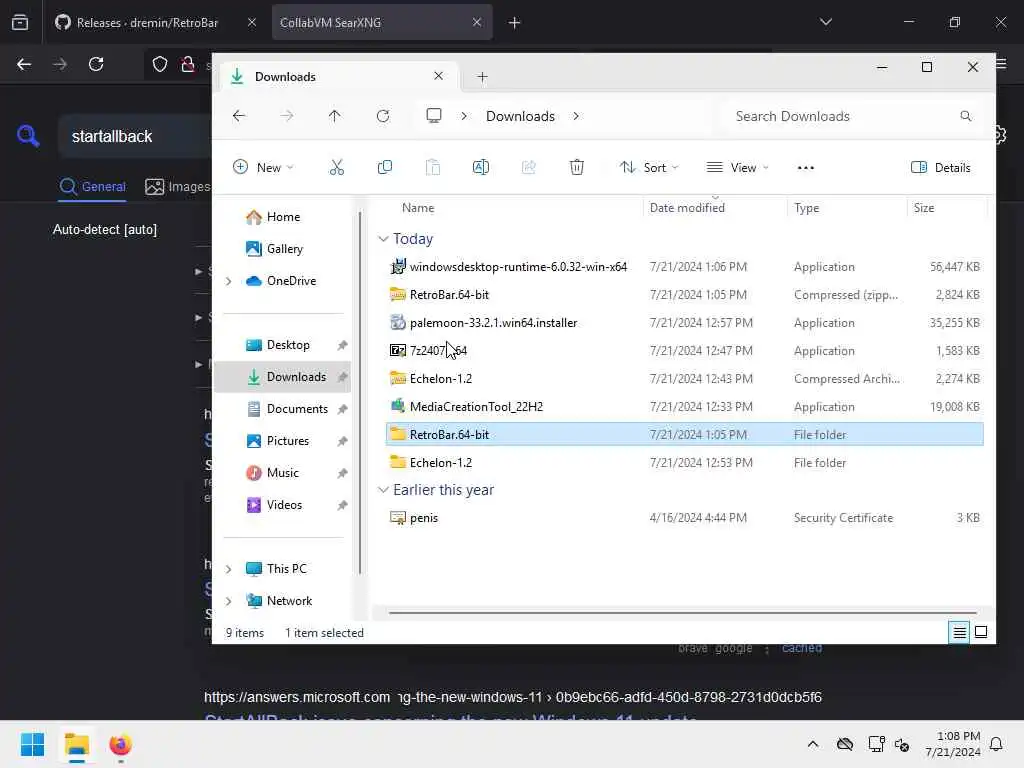The image size is (1024, 768).
Task: Click the shield tracking protection icon in browser
Action: coord(160,64)
